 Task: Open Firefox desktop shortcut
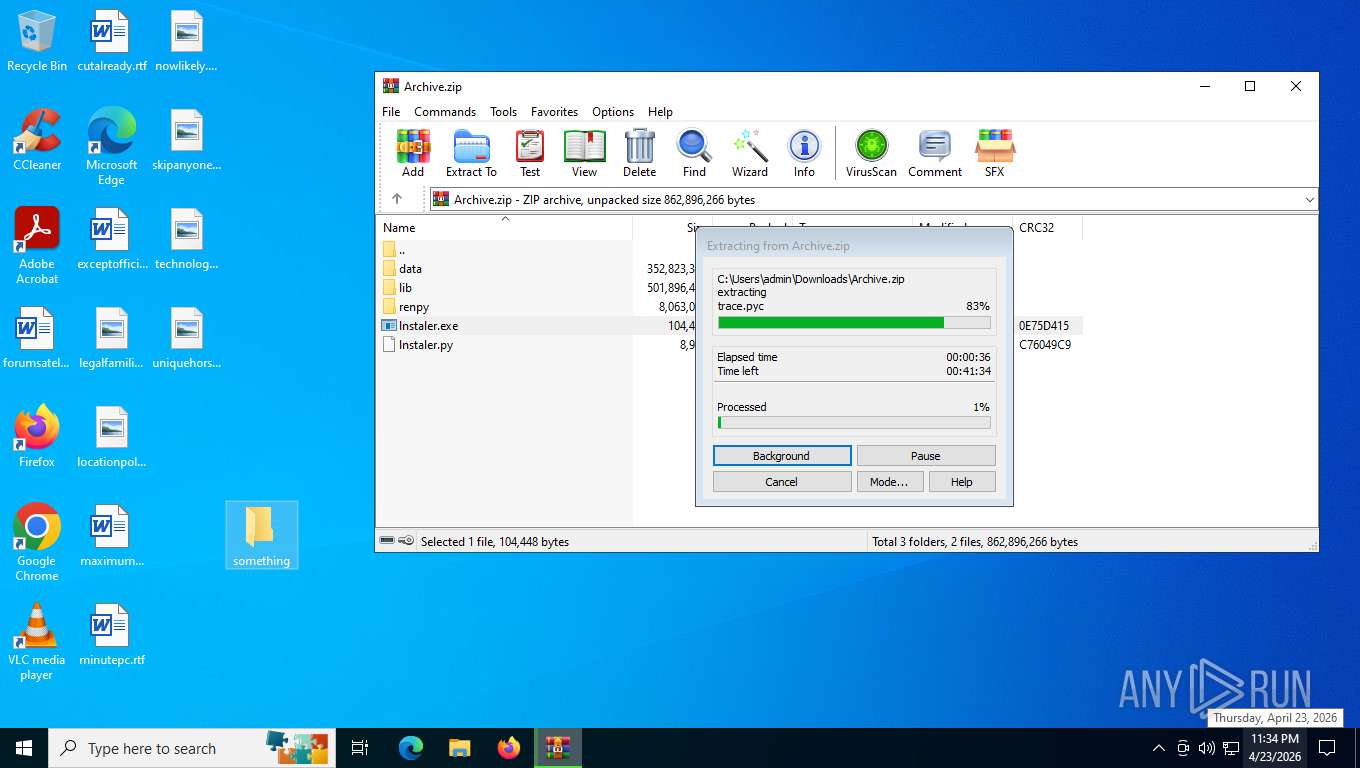click(x=37, y=437)
